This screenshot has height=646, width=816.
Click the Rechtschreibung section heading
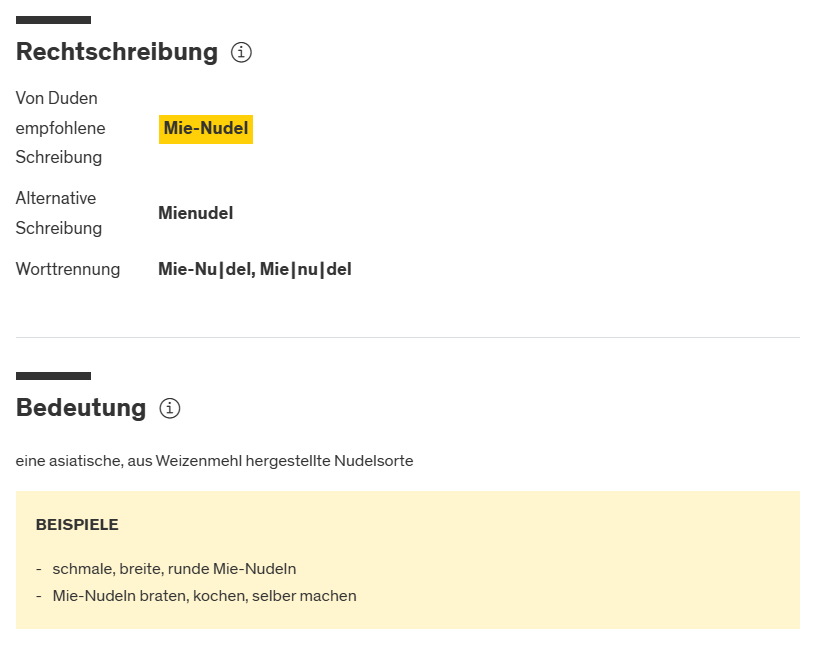[x=116, y=52]
